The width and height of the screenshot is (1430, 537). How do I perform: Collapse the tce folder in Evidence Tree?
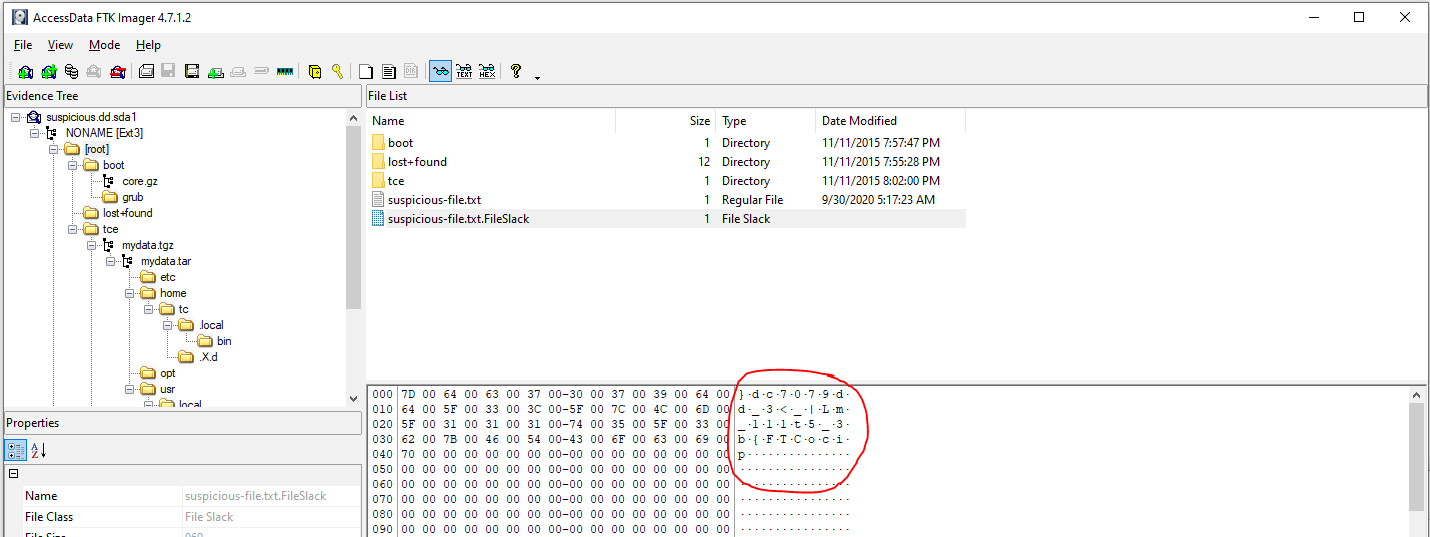(73, 229)
